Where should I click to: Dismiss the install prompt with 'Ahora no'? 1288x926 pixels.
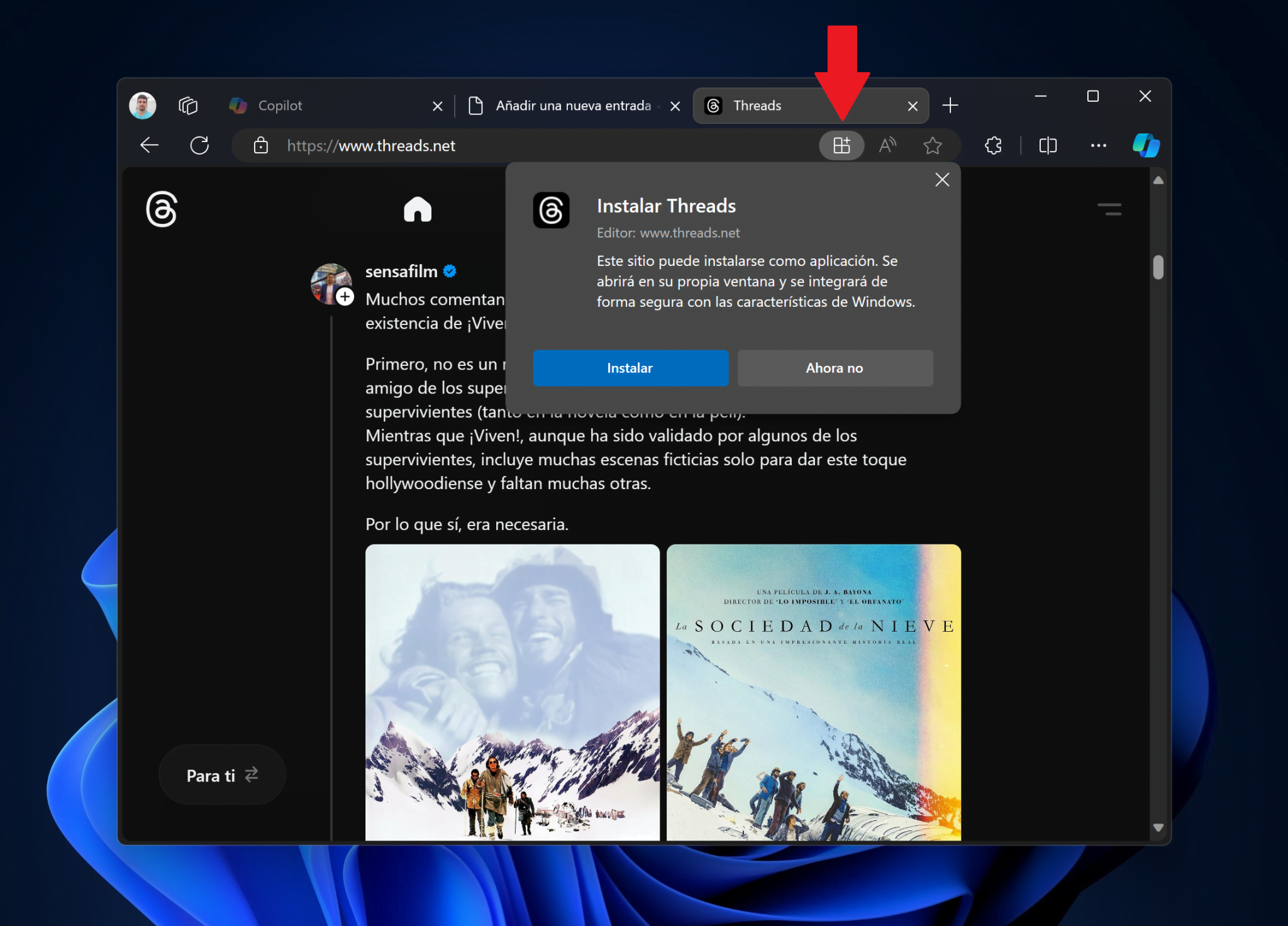click(x=835, y=368)
